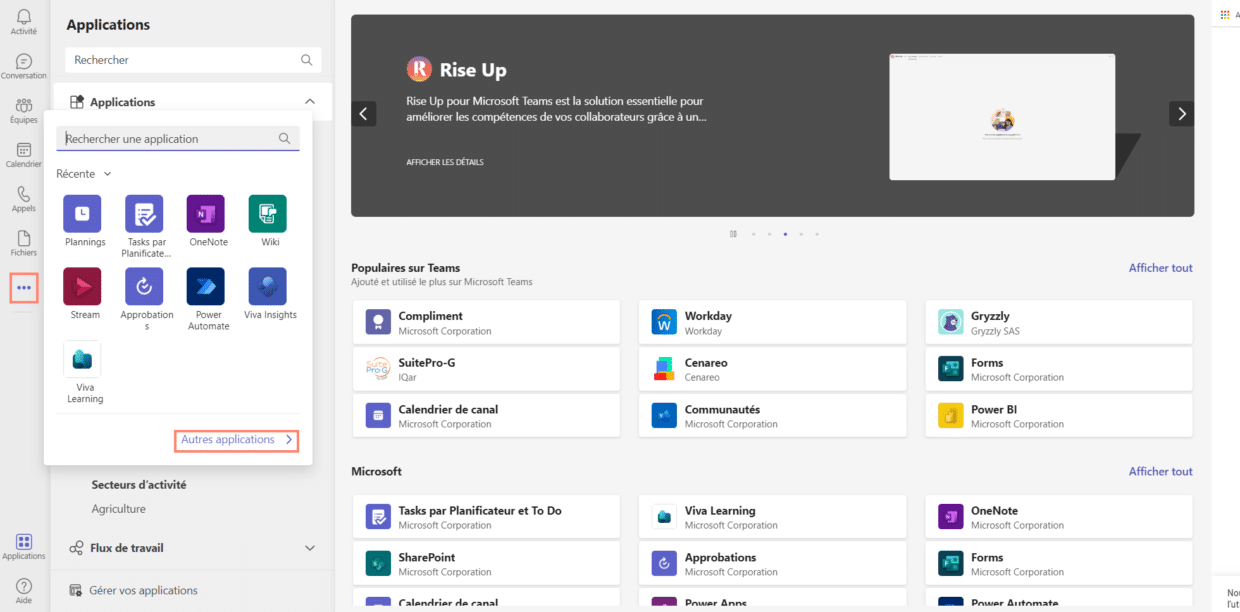Open Compliment app card
The image size is (1240, 612).
pos(486,322)
